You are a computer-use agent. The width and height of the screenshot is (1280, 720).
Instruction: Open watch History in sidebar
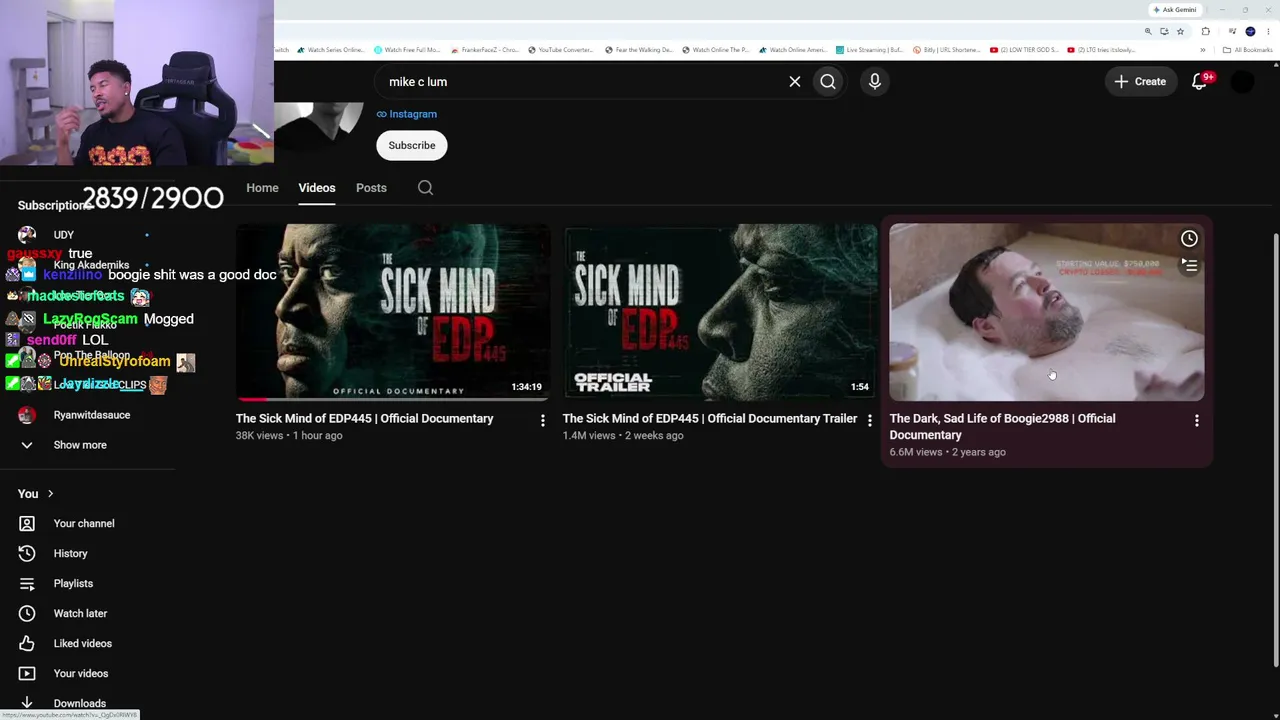pos(70,553)
